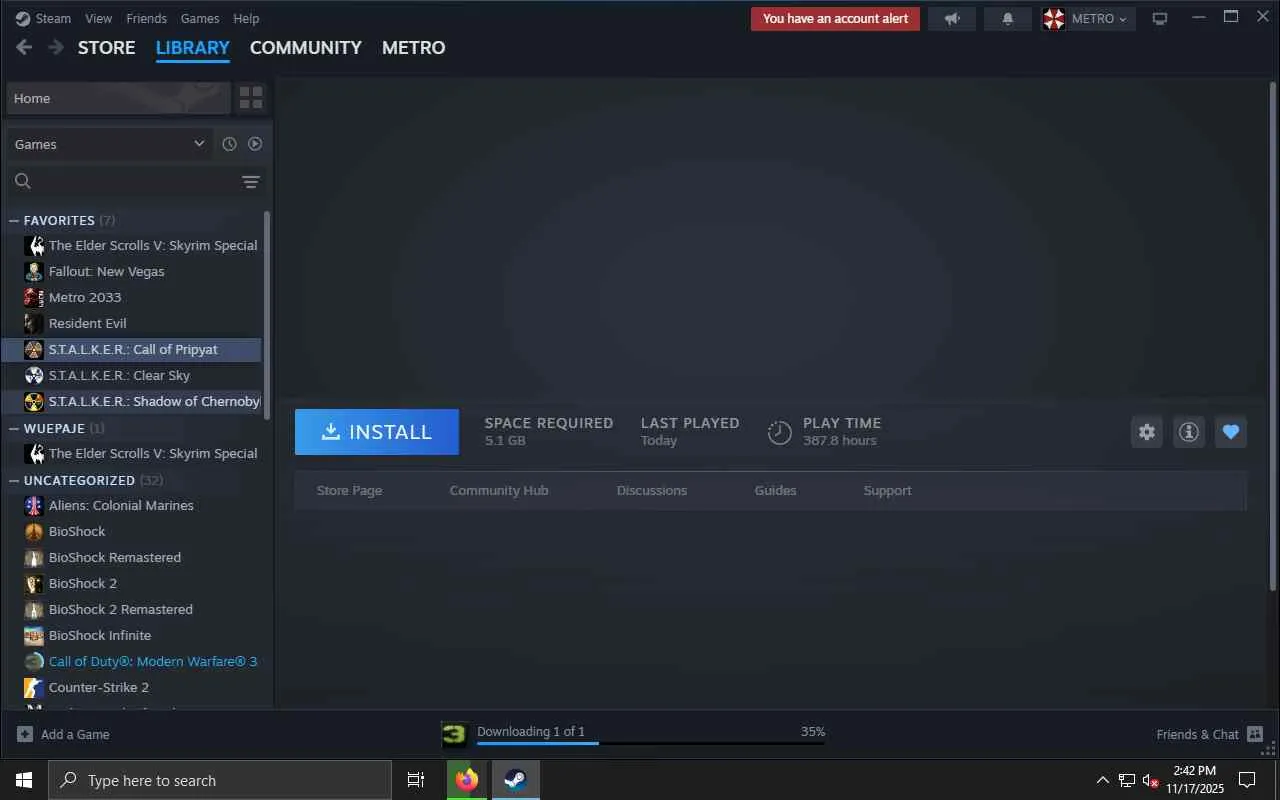
Task: Switch to the collections grid view icon
Action: pos(251,98)
